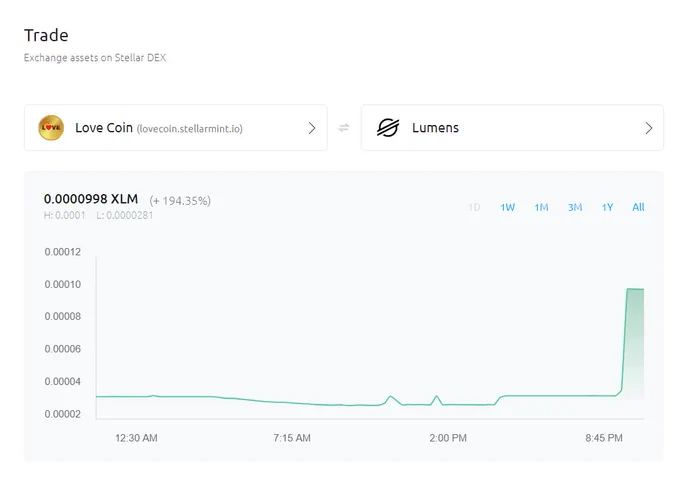Show the All time chart range
The height and width of the screenshot is (484, 680).
(638, 207)
